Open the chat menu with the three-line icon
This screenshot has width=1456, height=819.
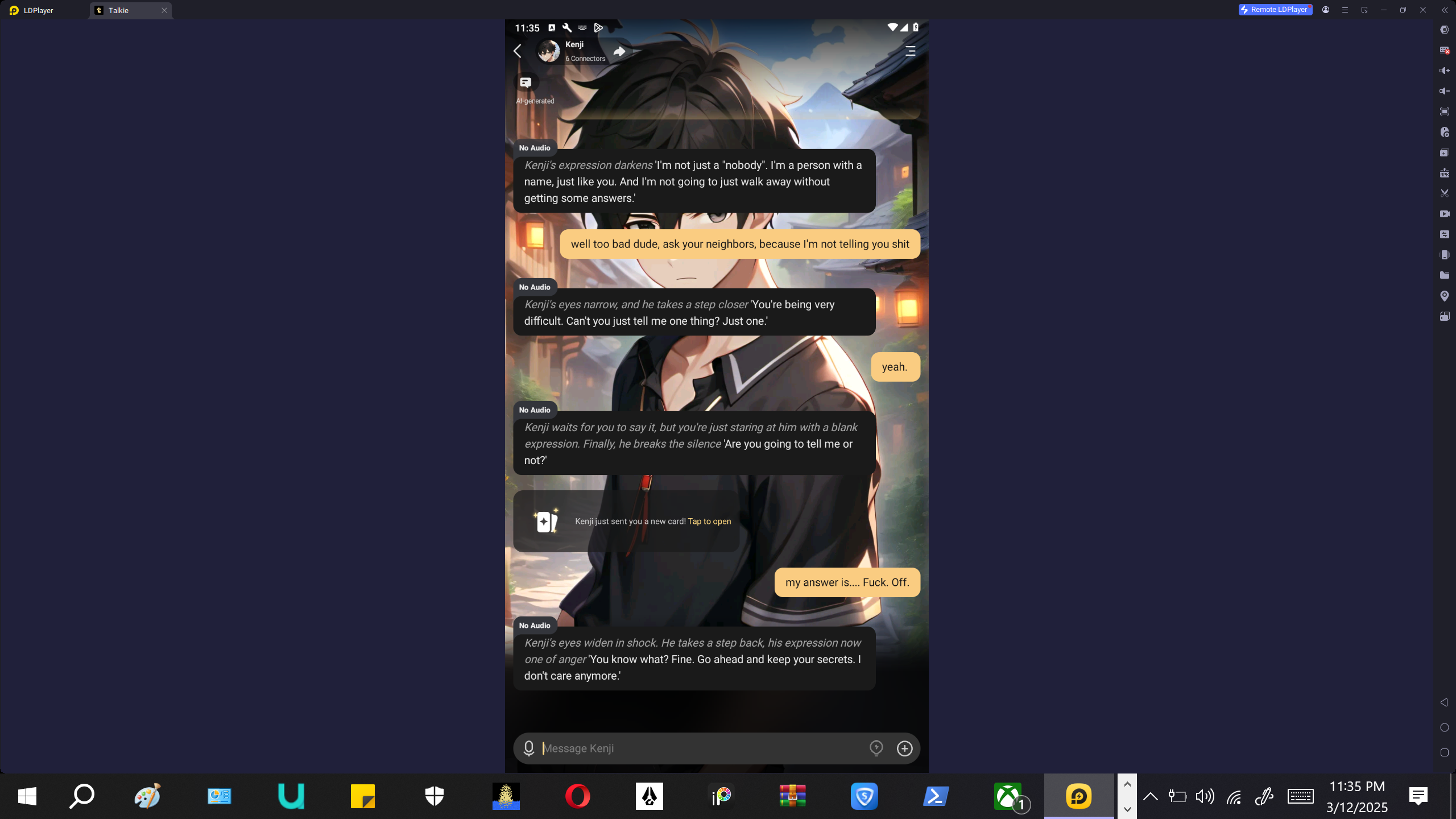pyautogui.click(x=910, y=51)
